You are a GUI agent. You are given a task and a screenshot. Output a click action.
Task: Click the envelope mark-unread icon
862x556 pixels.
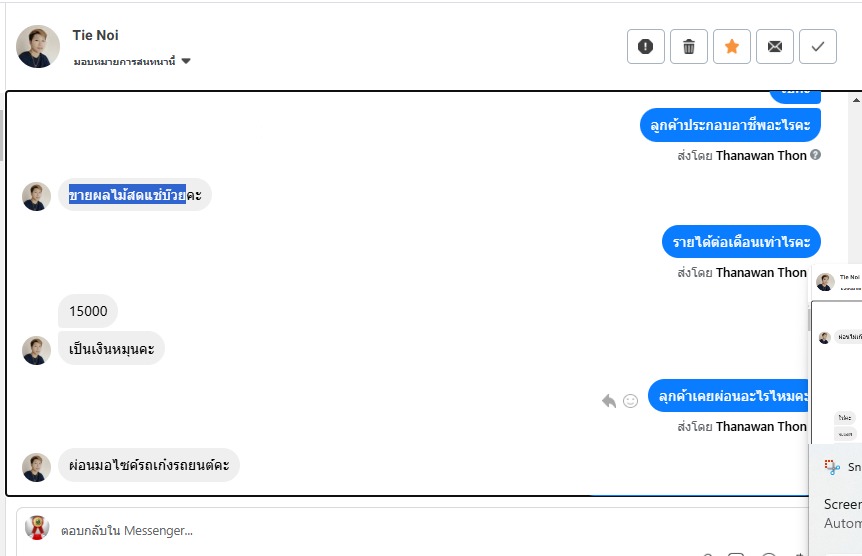click(x=775, y=46)
